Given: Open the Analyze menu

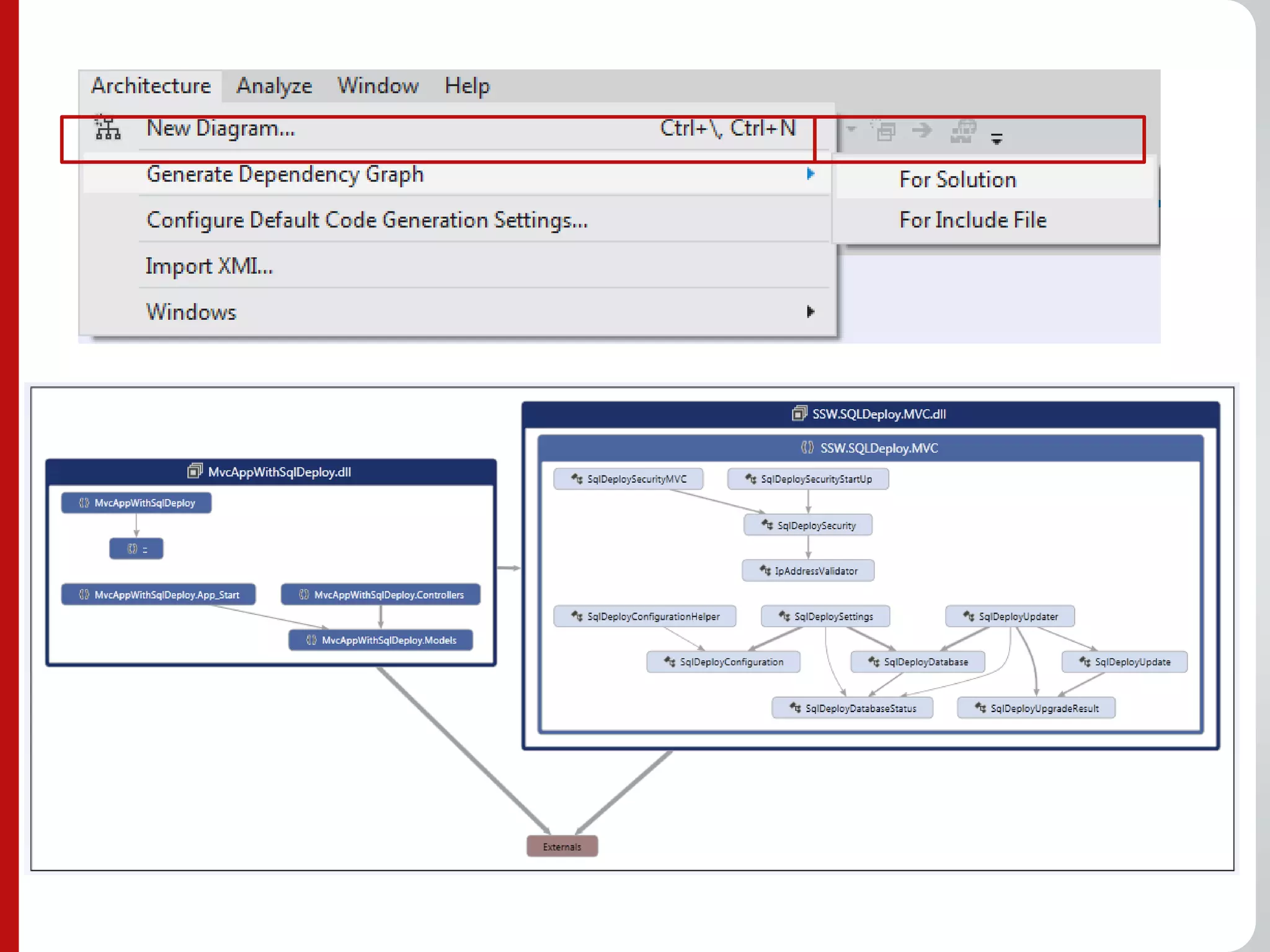Looking at the screenshot, I should [274, 86].
